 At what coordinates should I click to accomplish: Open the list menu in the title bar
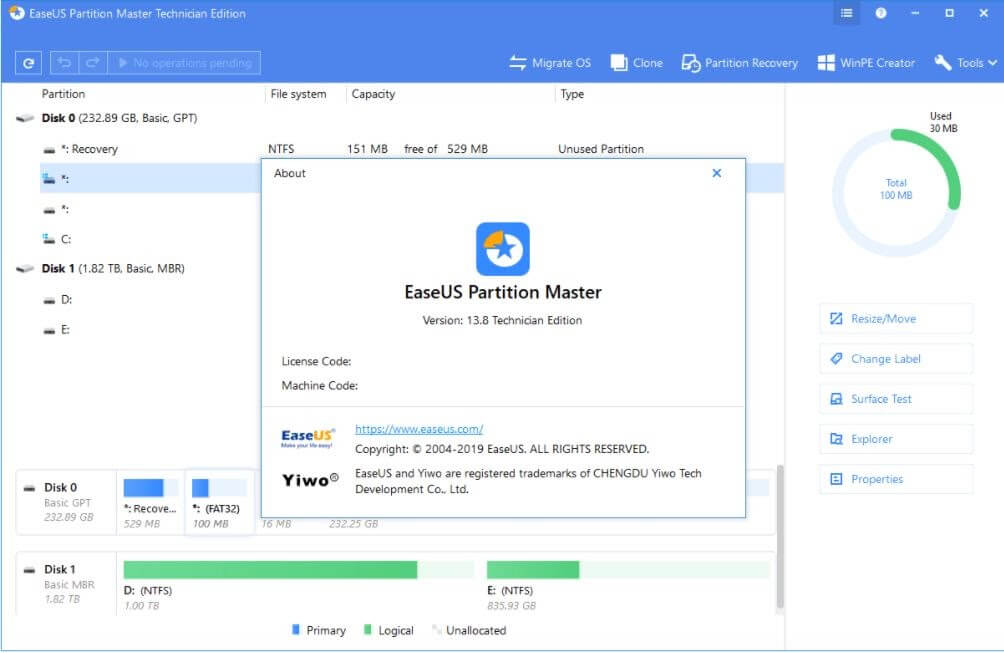coord(846,13)
